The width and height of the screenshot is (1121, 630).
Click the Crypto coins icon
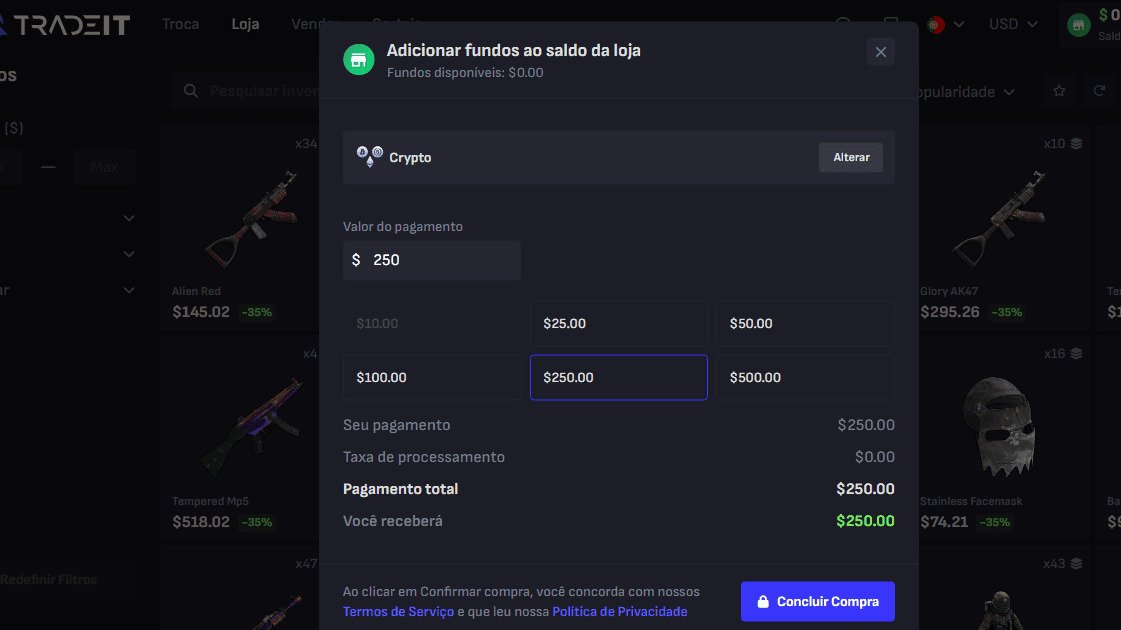(x=369, y=157)
